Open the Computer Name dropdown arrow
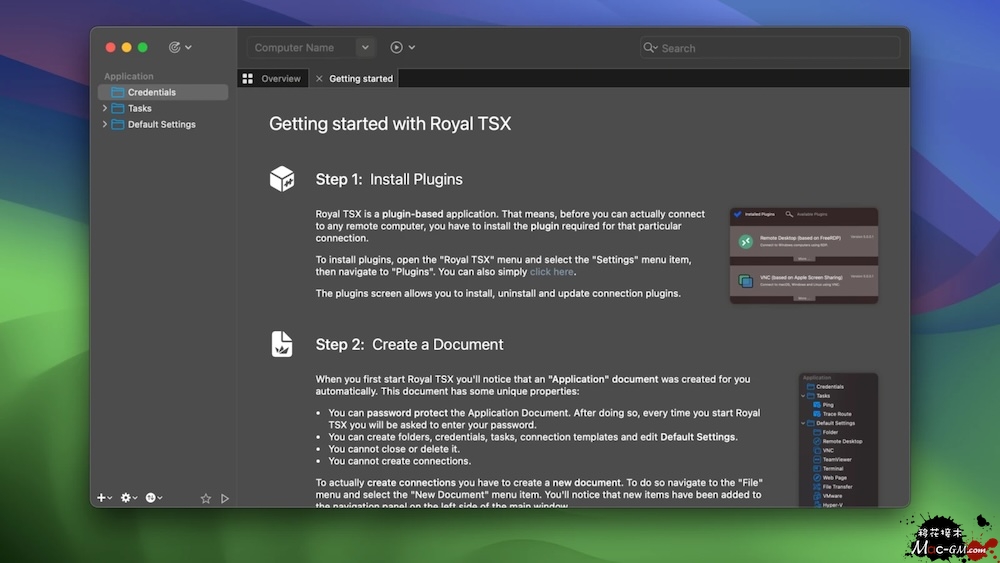This screenshot has height=563, width=1000. pyautogui.click(x=365, y=47)
